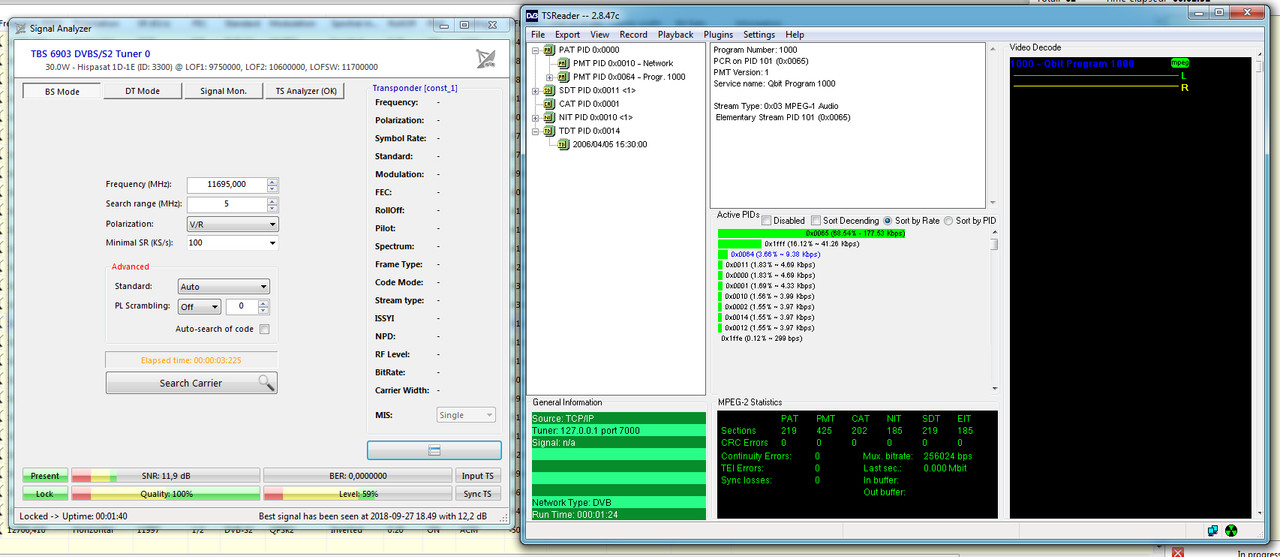Toggle the Auto-search of code checkbox
The height and width of the screenshot is (557, 1280).
pos(265,329)
